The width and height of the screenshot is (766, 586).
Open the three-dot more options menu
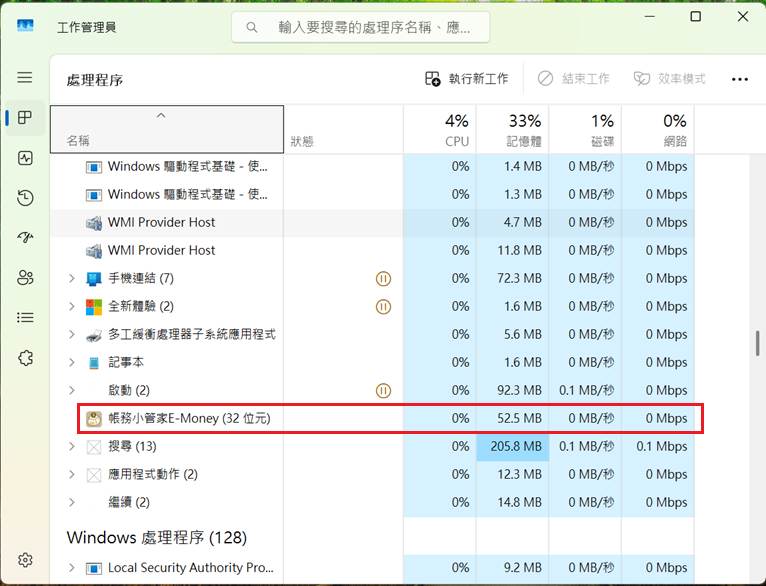(740, 79)
